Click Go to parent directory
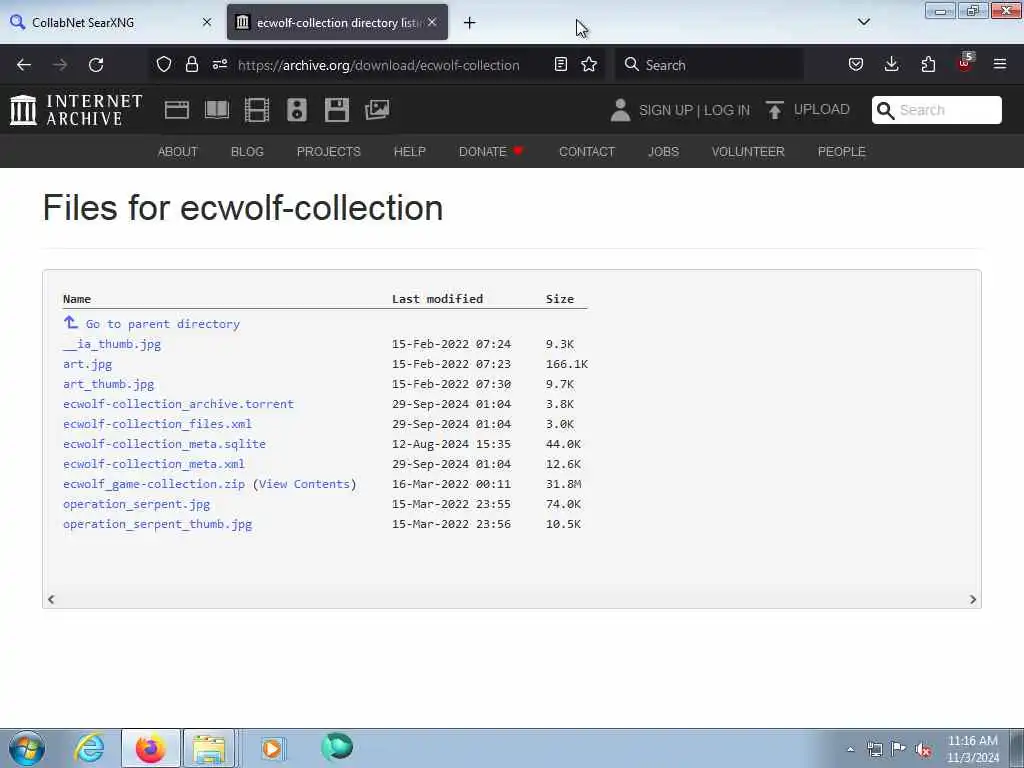 tap(163, 324)
